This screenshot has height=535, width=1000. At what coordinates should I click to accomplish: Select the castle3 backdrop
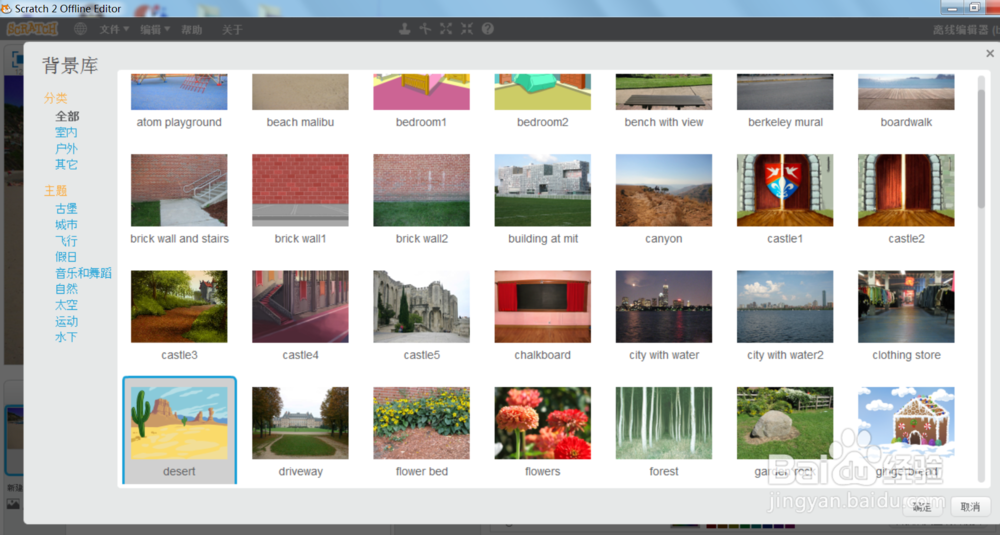coord(179,315)
